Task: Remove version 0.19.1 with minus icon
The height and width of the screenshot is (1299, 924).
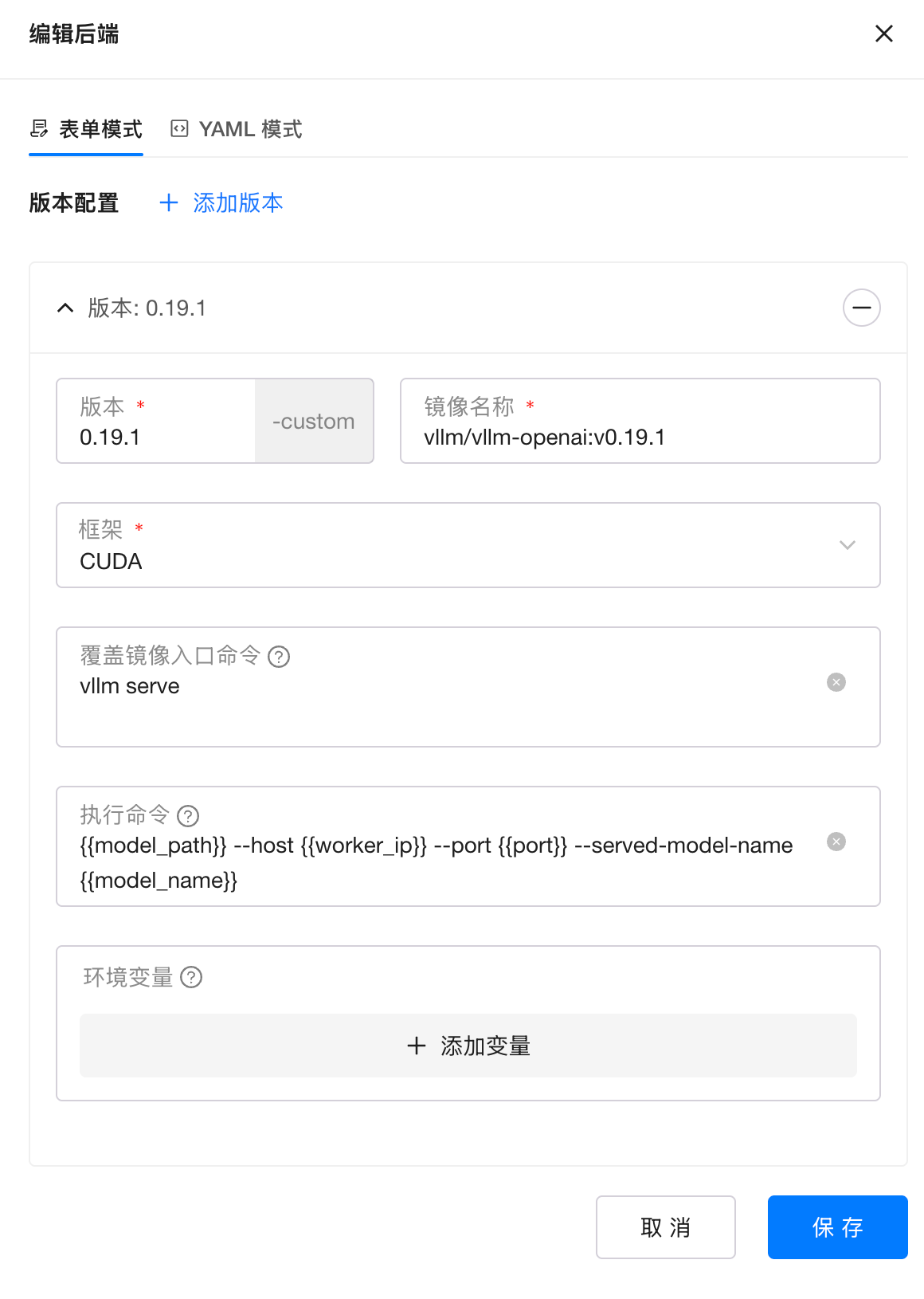Action: click(x=861, y=308)
